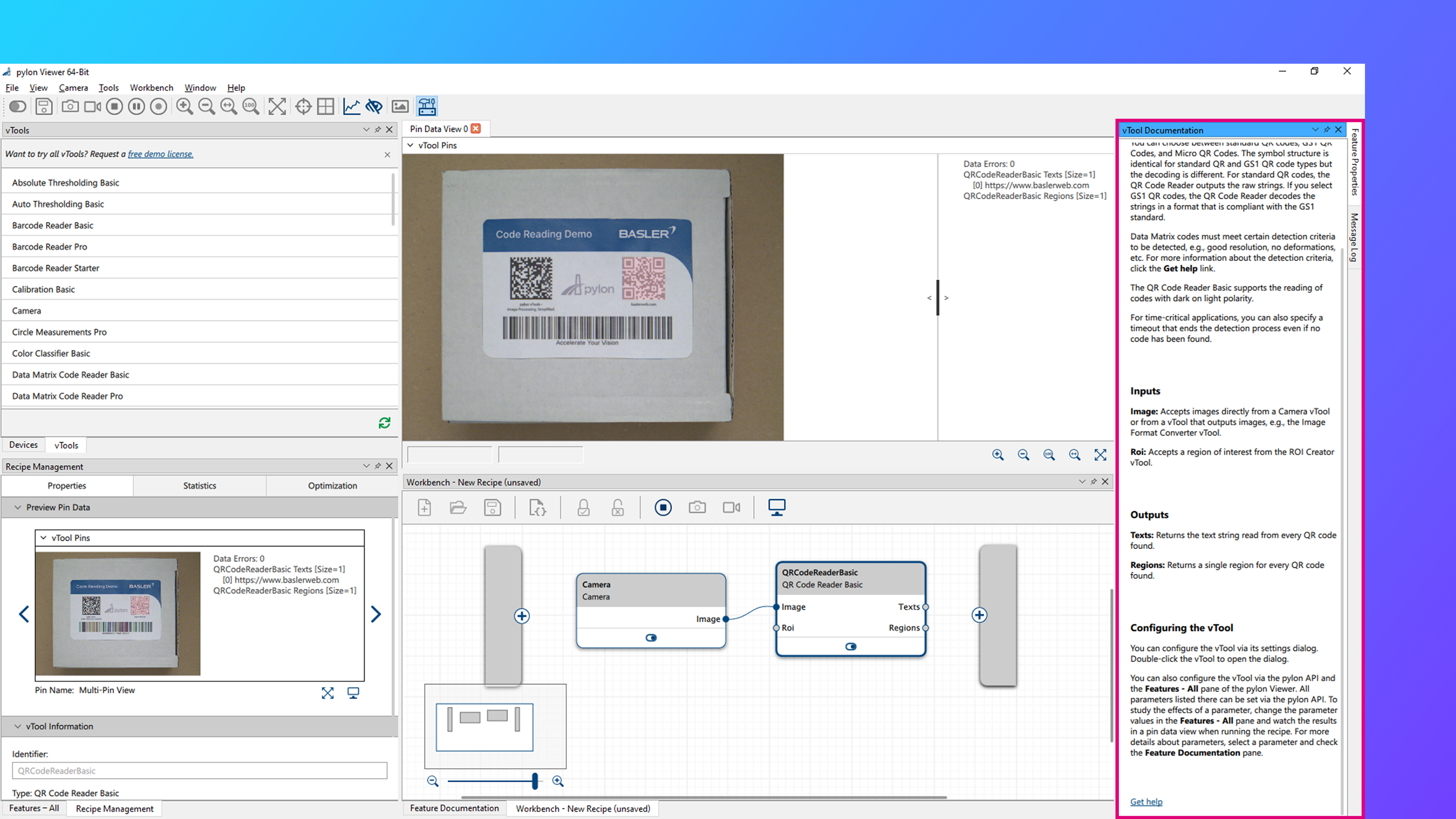Screen dimensions: 1456x819
Task: Click the Get help link
Action: click(x=1146, y=801)
